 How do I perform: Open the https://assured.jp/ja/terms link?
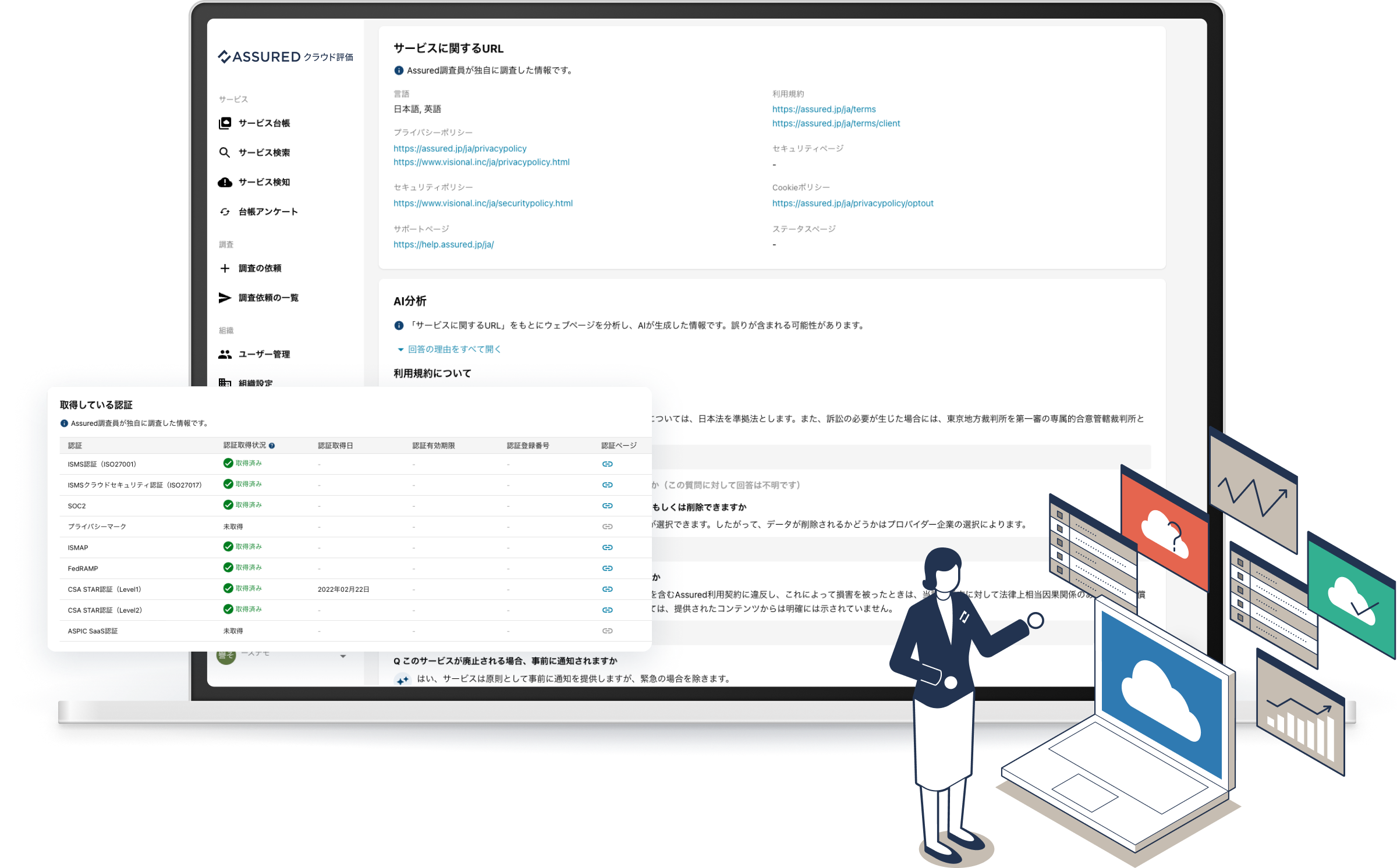point(824,109)
